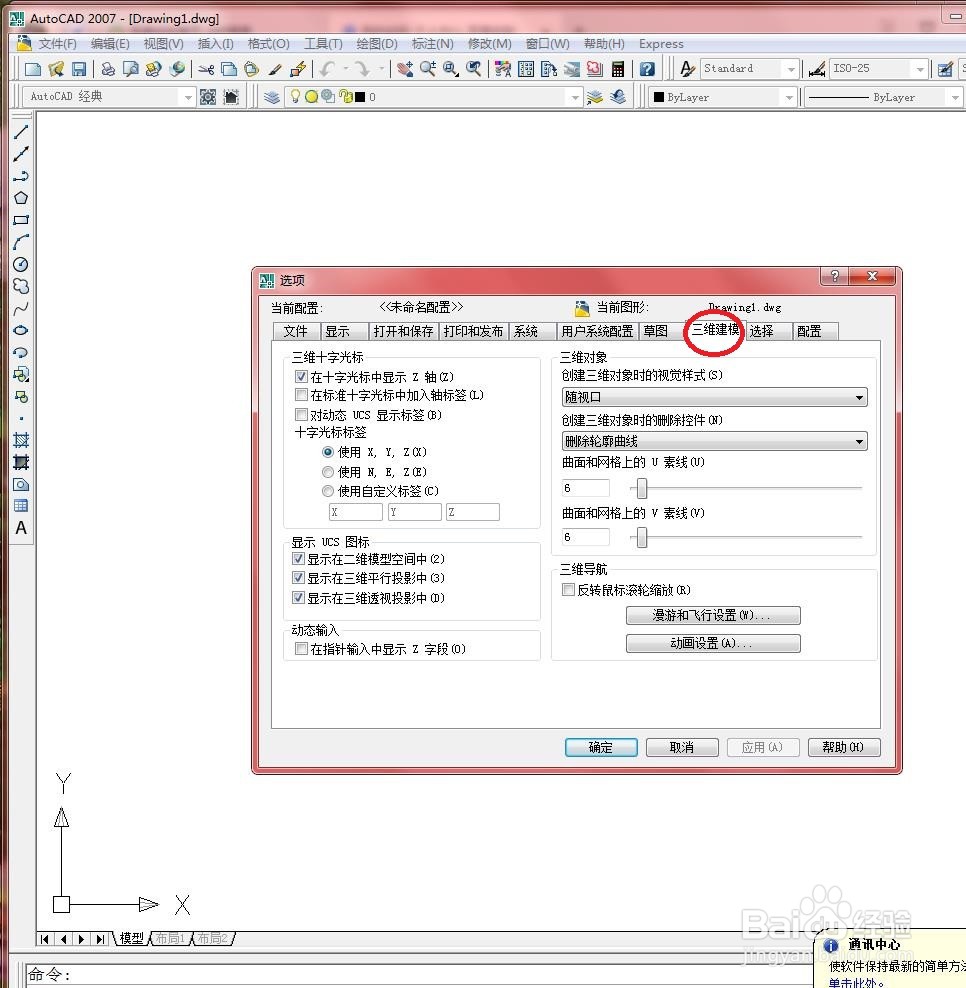Image resolution: width=966 pixels, height=988 pixels.
Task: Open the 格式(O) menu
Action: (x=268, y=44)
